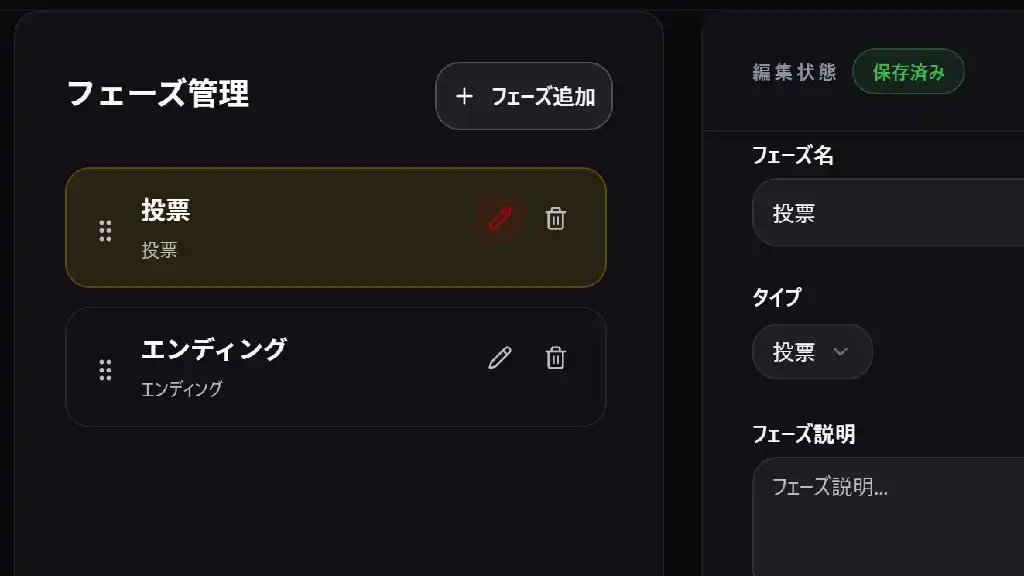The image size is (1024, 576).
Task: Click the green 保存済み status badge
Action: [x=908, y=71]
